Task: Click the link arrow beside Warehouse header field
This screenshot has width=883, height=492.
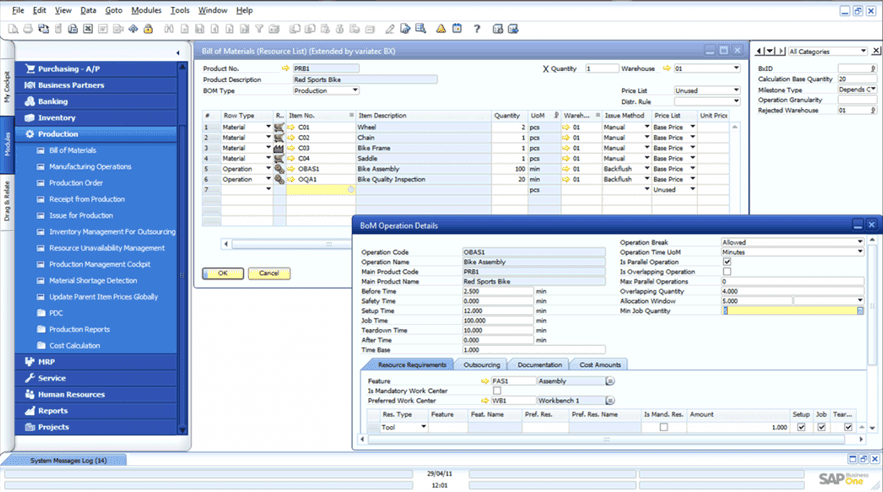Action: [667, 68]
